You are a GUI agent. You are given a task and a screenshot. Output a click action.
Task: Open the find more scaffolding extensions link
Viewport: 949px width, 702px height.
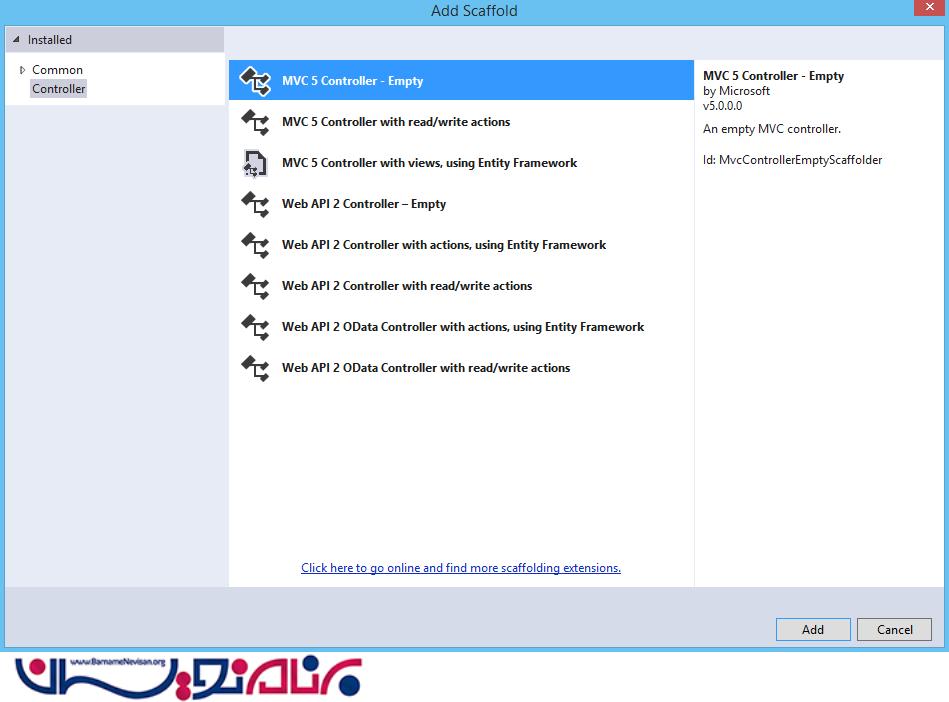click(461, 568)
